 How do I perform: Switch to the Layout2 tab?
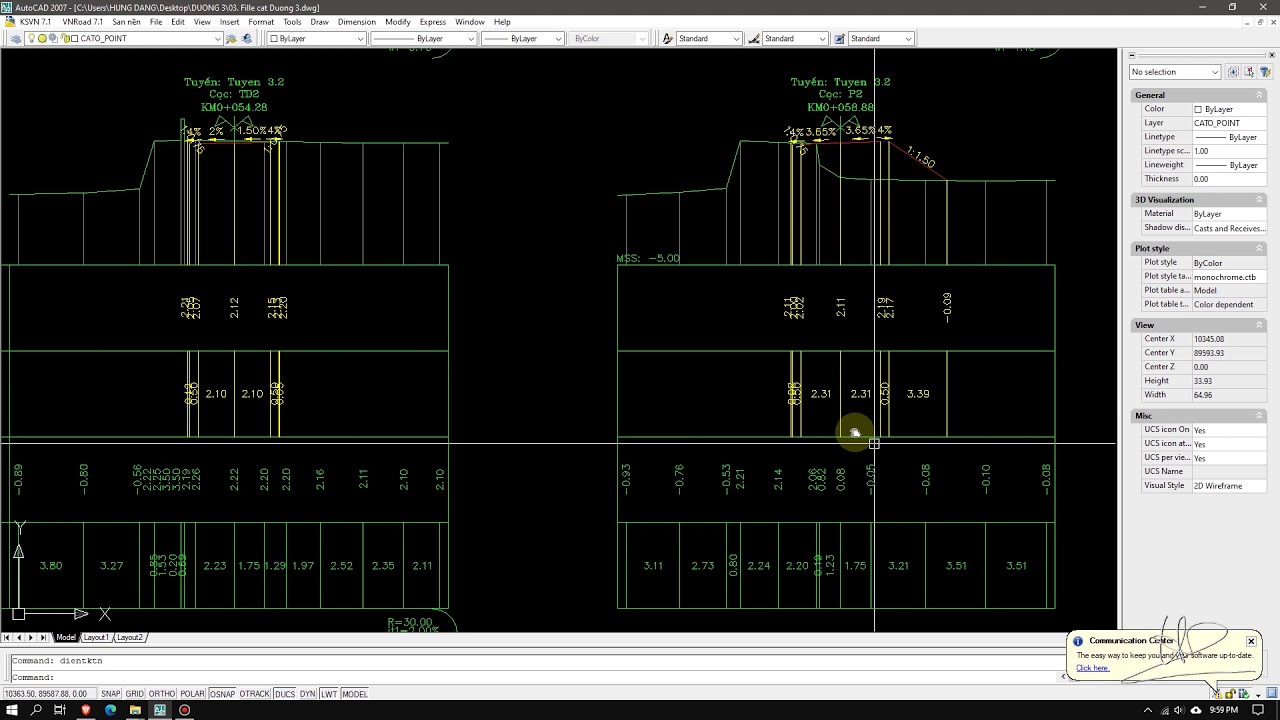(x=130, y=637)
